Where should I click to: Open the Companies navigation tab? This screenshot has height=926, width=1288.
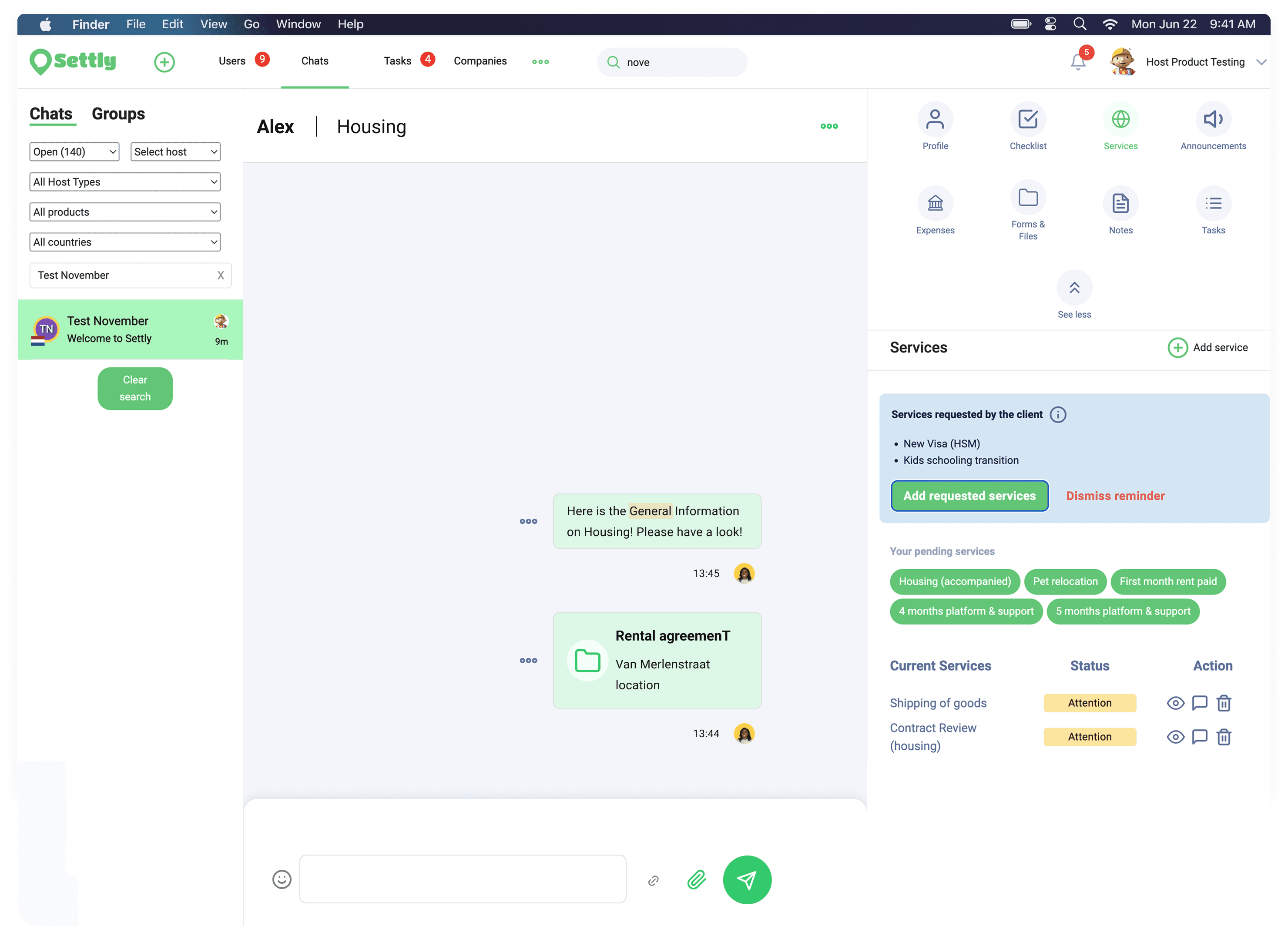point(480,61)
